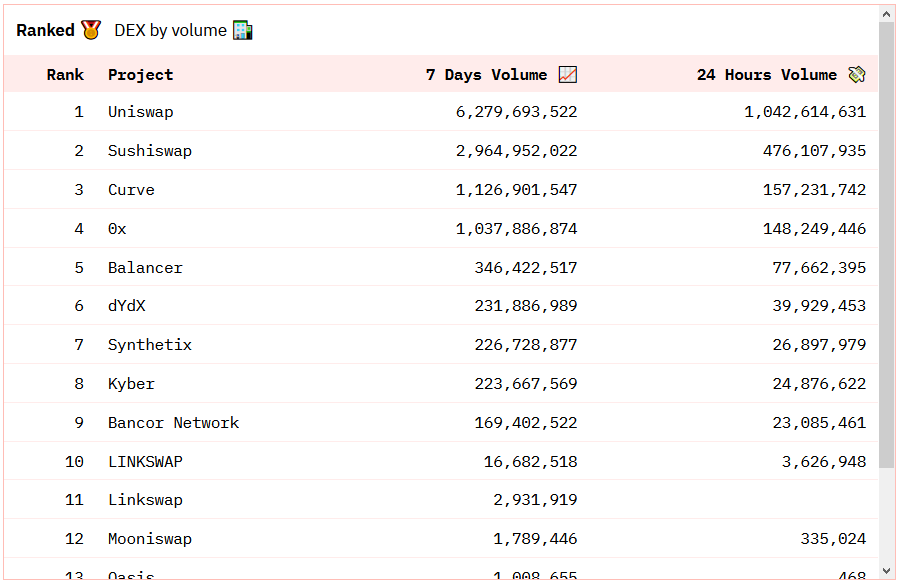Viewport: 900px width, 585px height.
Task: Select LINKSWAP 7-day volume 16,682,518
Action: 530,462
